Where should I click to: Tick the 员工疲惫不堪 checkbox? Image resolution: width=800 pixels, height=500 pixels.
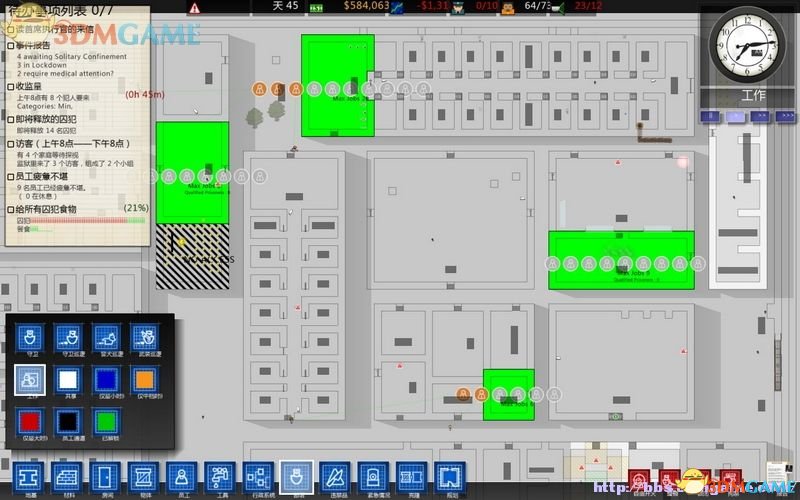(x=11, y=177)
